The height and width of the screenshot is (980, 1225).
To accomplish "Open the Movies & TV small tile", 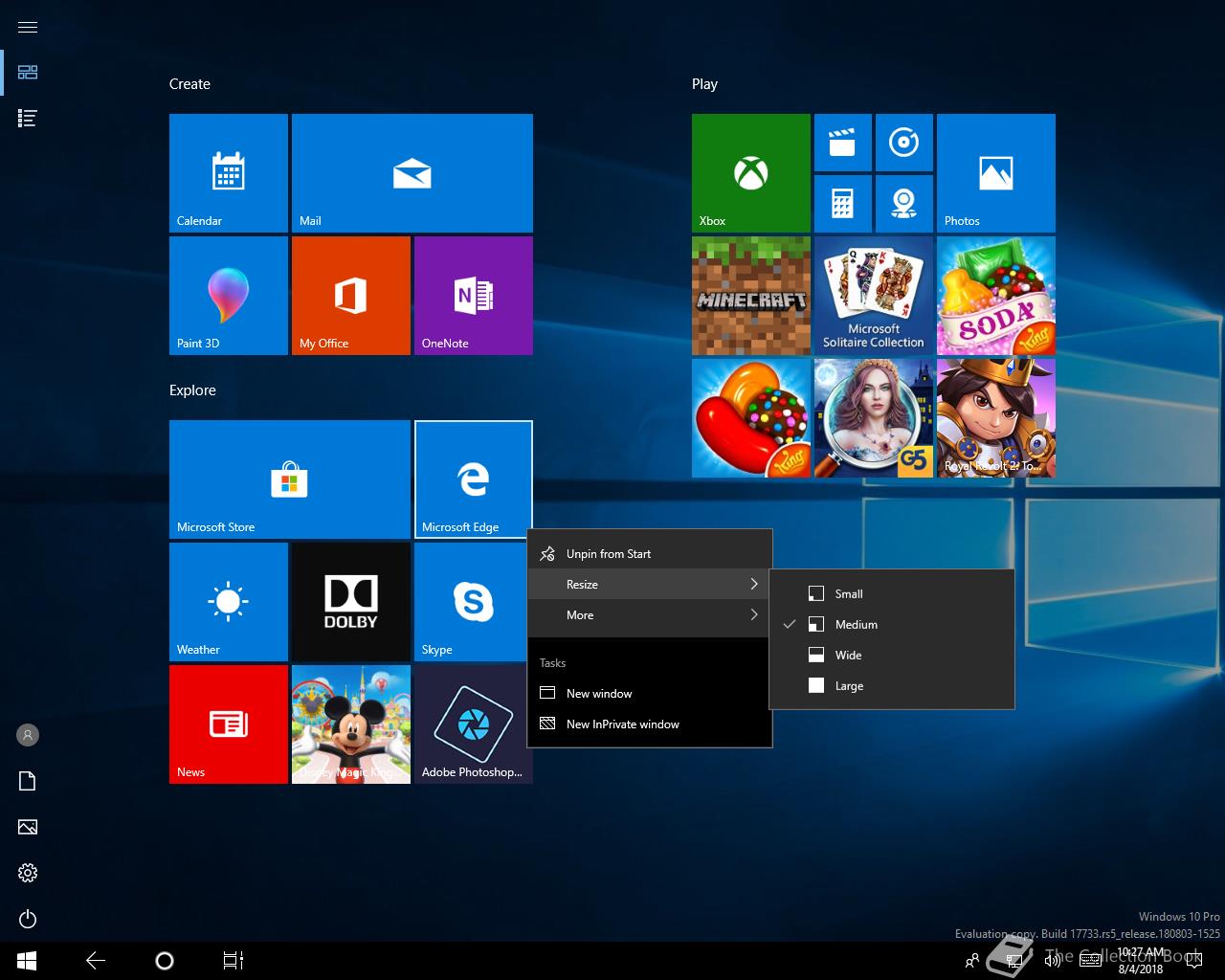I will point(843,143).
